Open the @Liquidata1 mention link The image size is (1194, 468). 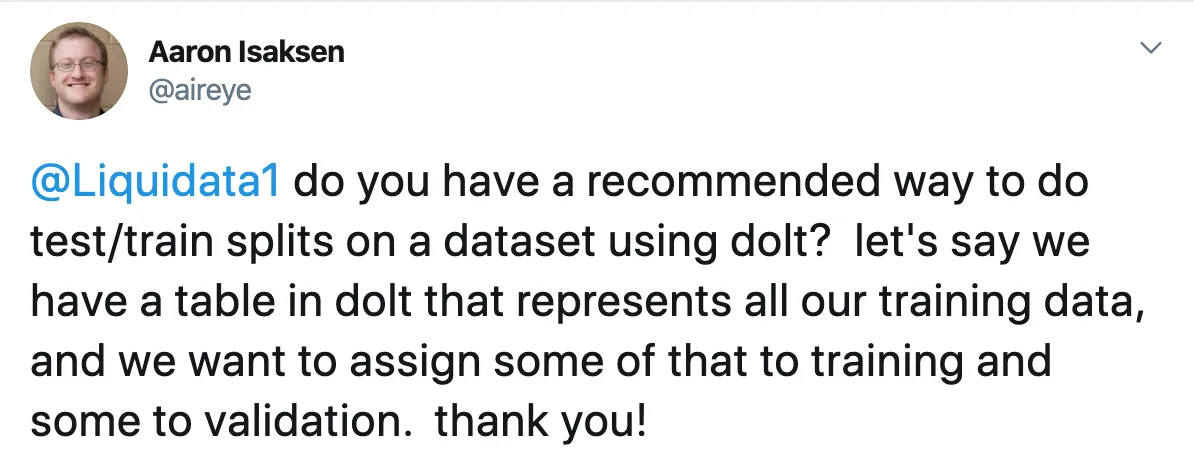click(x=158, y=184)
